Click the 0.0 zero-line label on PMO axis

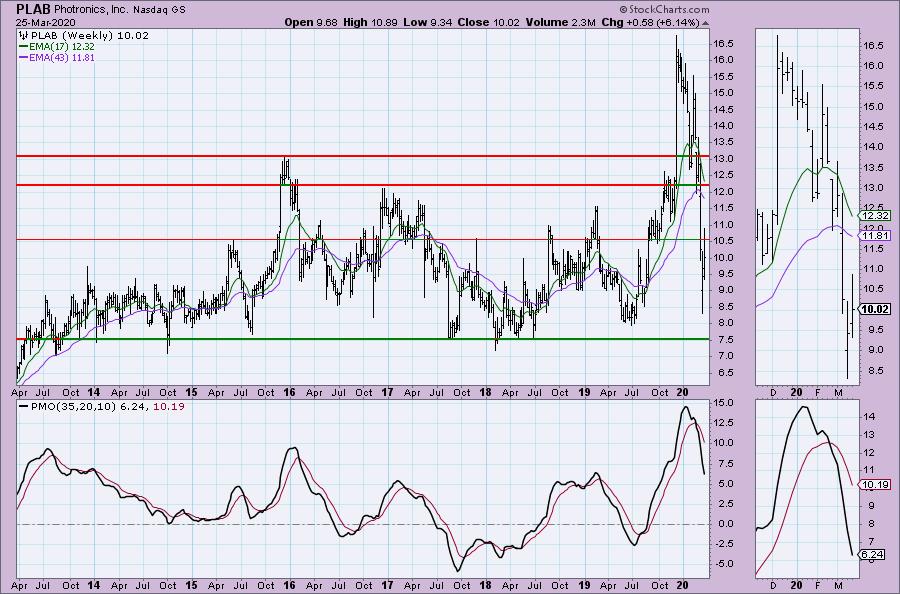pyautogui.click(x=724, y=524)
